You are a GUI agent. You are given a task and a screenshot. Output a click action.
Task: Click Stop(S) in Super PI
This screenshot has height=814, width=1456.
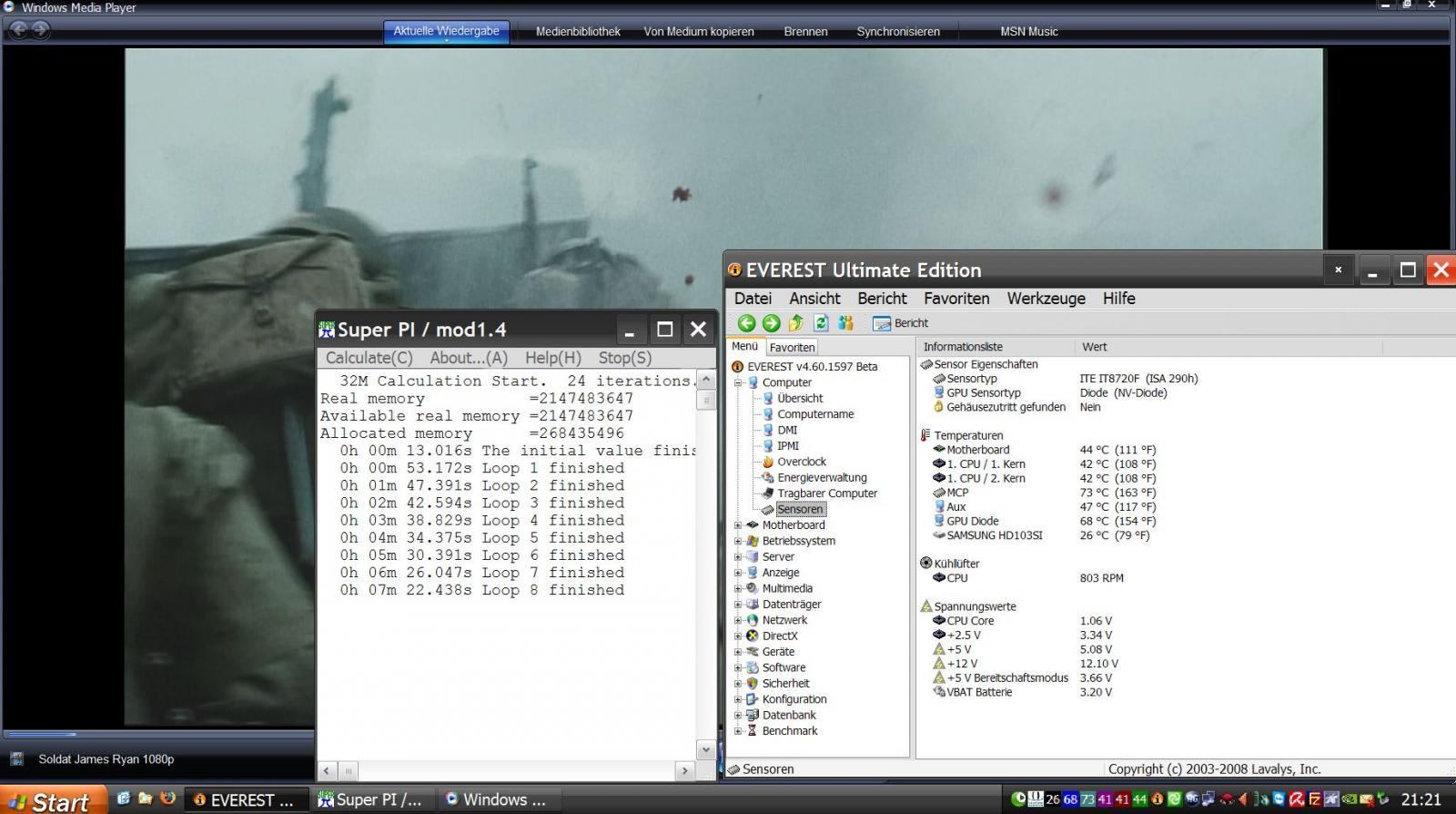(x=624, y=358)
